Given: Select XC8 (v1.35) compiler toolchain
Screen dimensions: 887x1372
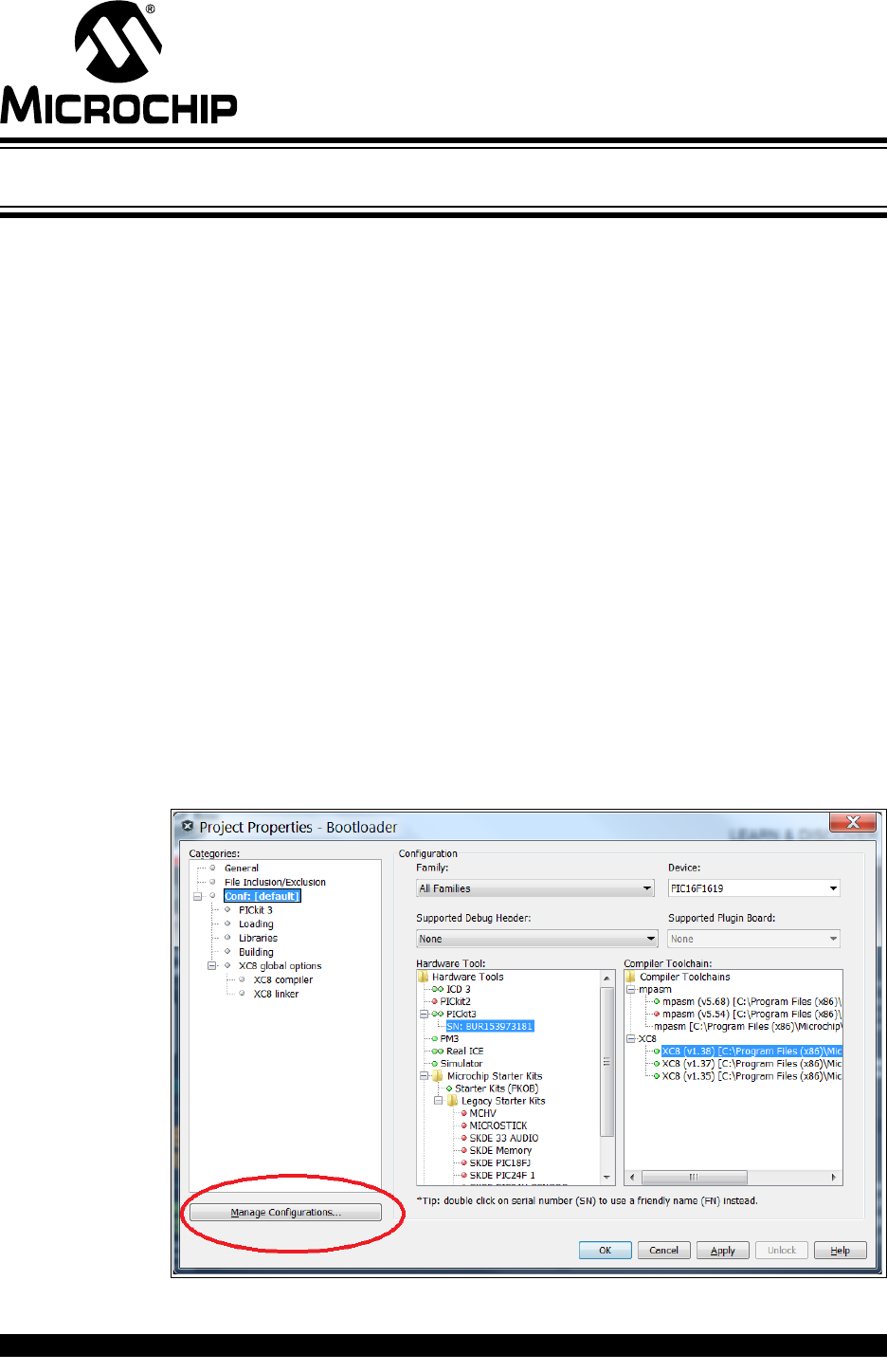Looking at the screenshot, I should 751,1076.
